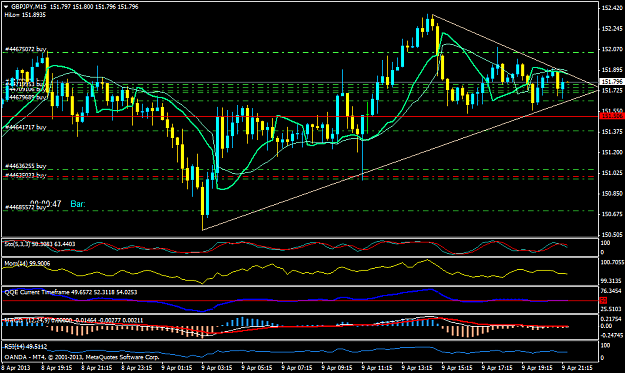Click the -0.24745 MACD scale value
The height and width of the screenshot is (373, 625).
[x=612, y=336]
